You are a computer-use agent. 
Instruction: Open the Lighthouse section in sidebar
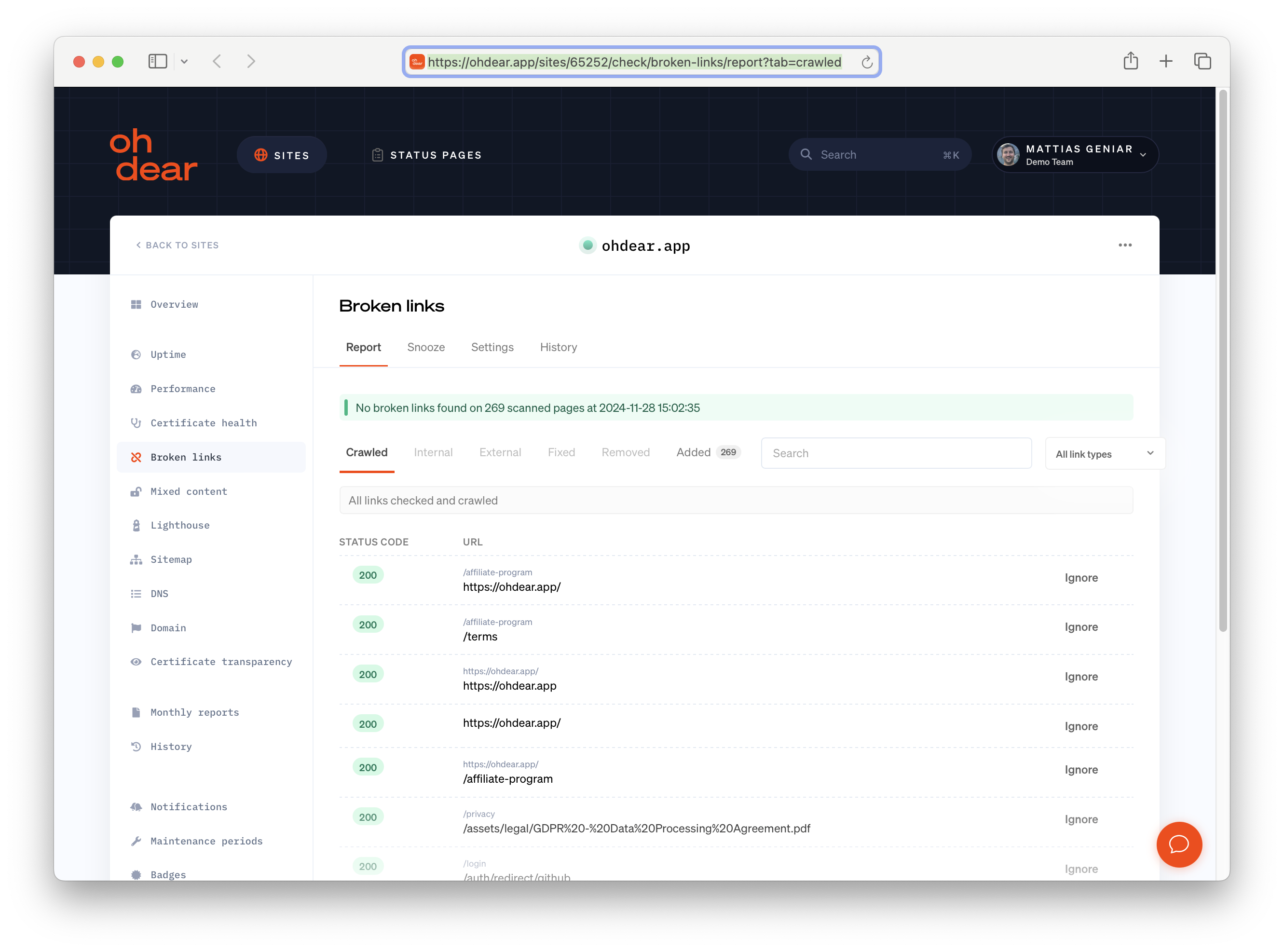(180, 525)
